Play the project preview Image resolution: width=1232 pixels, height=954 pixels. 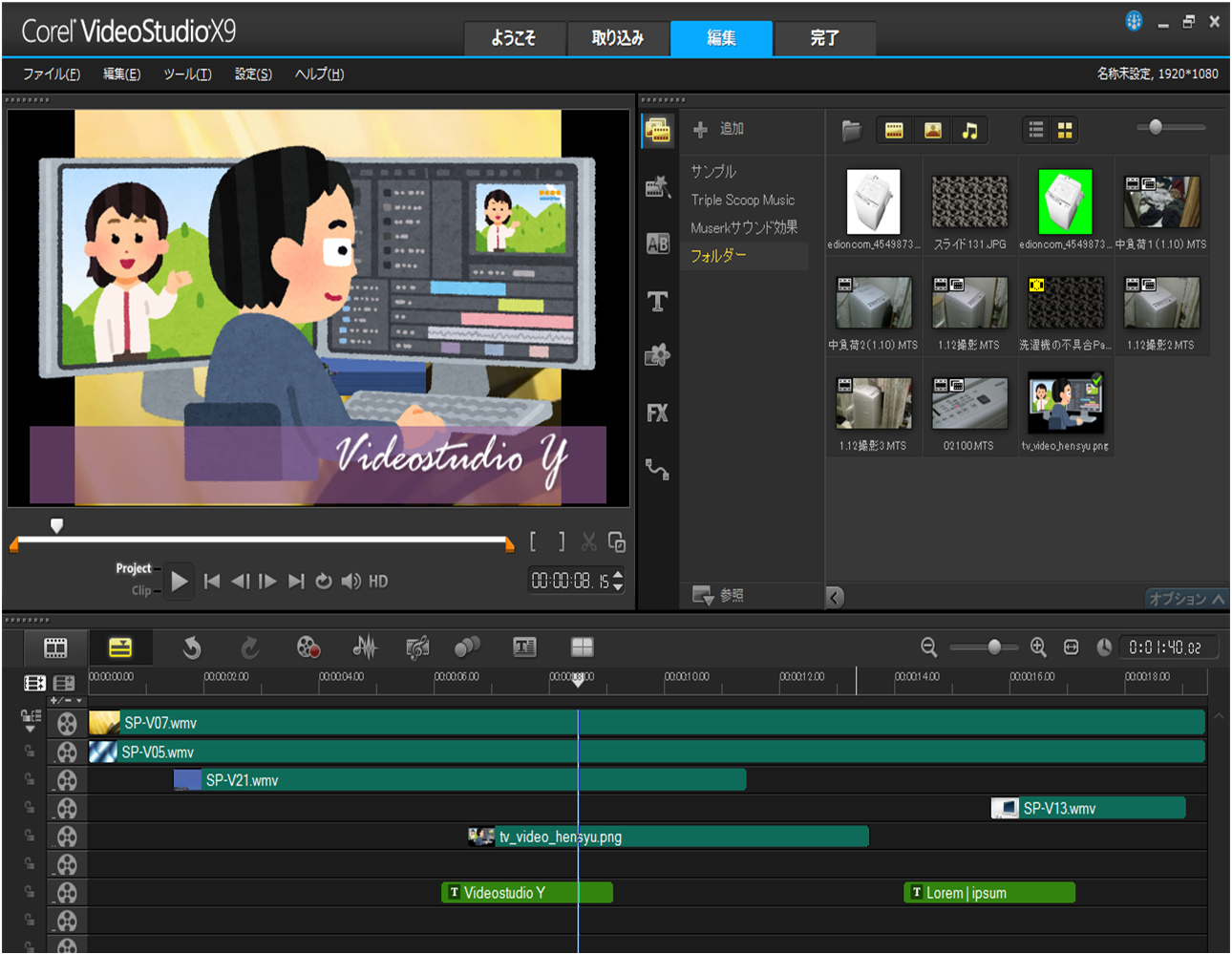pyautogui.click(x=180, y=581)
